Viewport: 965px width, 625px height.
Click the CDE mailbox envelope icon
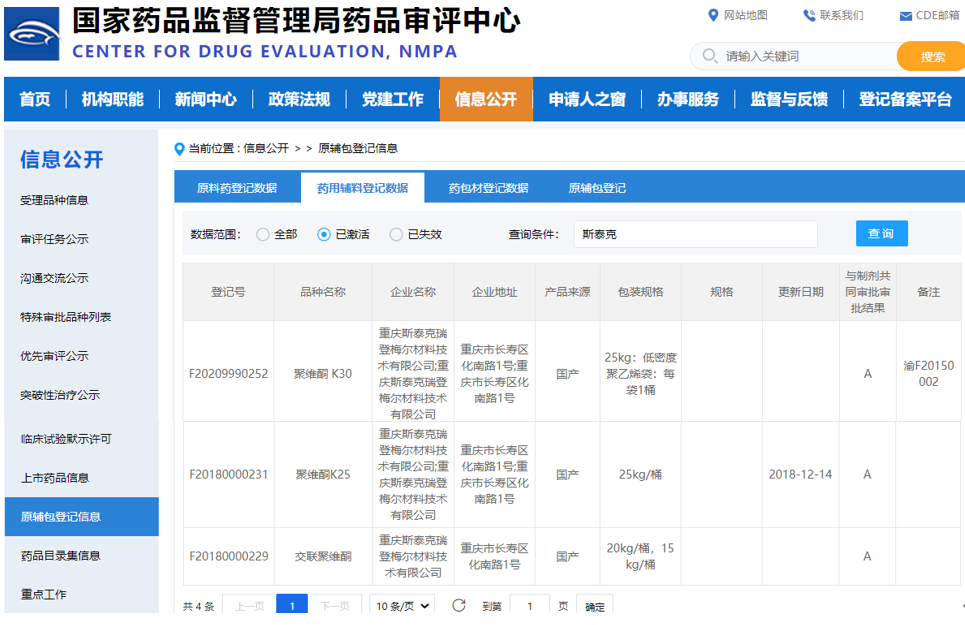(905, 16)
